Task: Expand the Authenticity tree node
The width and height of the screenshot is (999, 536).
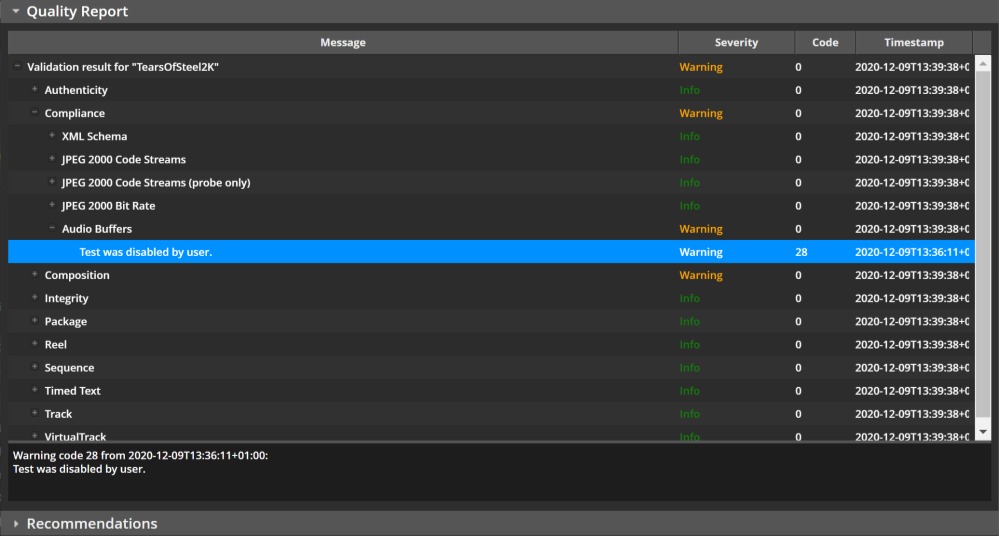Action: pos(35,90)
